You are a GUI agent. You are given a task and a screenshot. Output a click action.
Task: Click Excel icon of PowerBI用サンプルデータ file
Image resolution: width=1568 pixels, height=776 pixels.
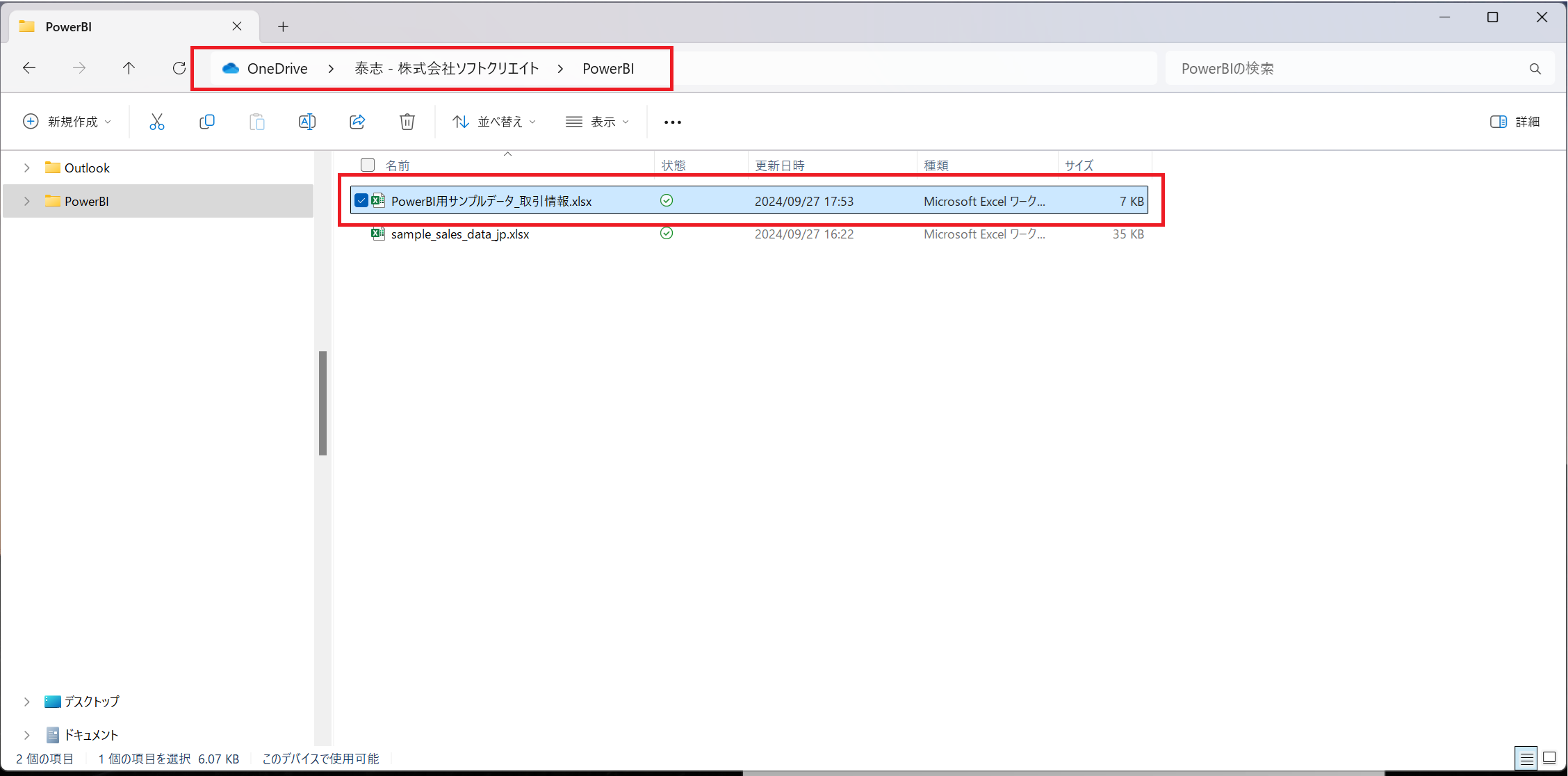[377, 200]
